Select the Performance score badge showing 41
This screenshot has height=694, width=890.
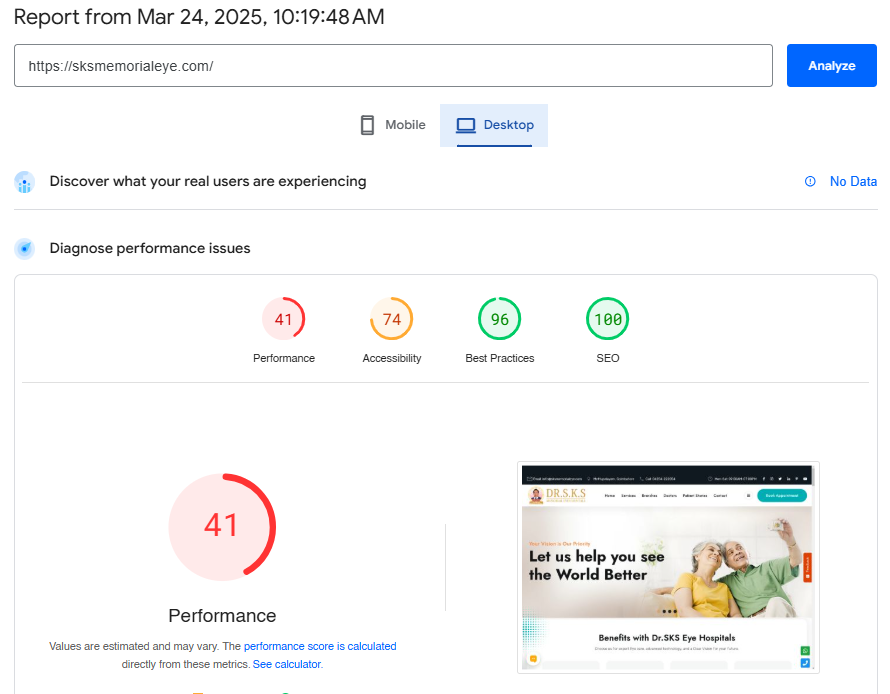click(284, 318)
